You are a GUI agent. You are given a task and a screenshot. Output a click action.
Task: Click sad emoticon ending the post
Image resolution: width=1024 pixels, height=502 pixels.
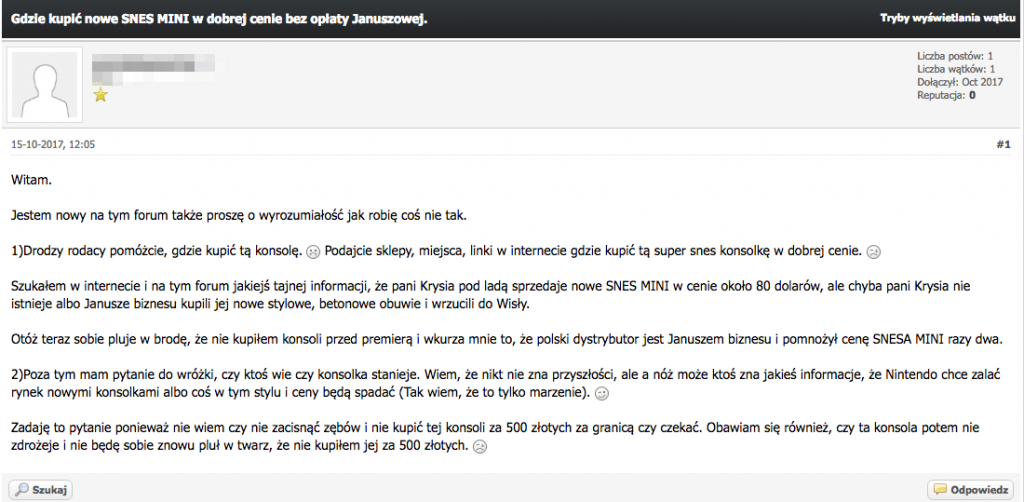[479, 446]
